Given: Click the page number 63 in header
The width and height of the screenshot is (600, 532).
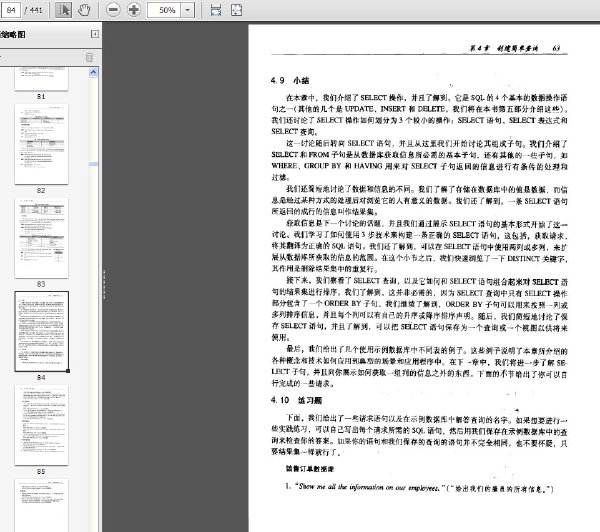Looking at the screenshot, I should point(556,48).
